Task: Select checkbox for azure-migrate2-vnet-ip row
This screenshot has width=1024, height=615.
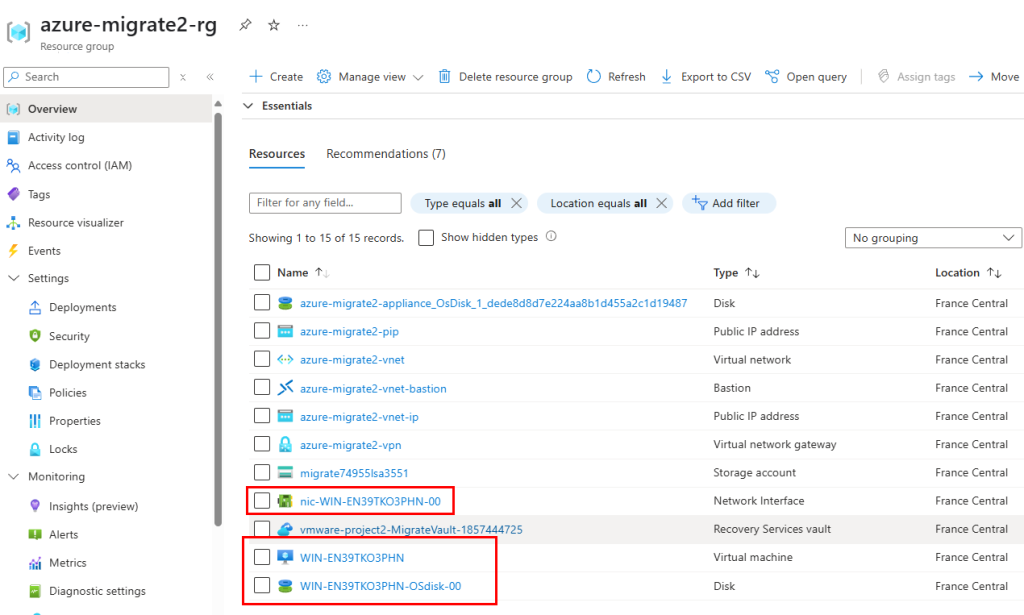Action: (x=262, y=415)
